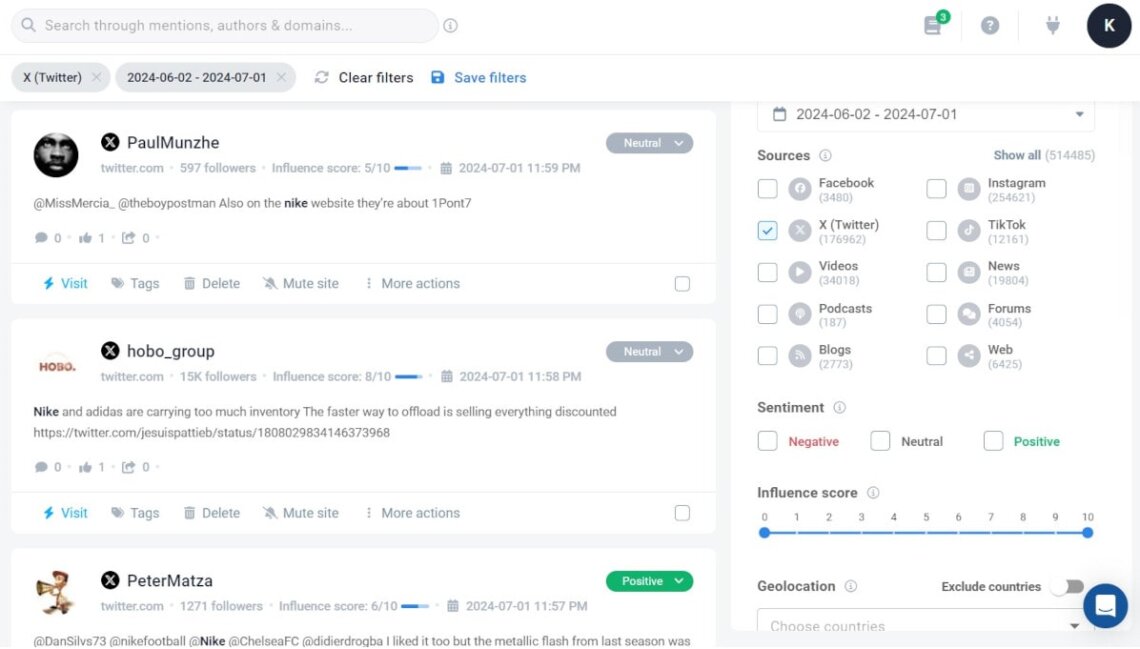
Task: Click the Geolocation info icon
Action: [851, 586]
